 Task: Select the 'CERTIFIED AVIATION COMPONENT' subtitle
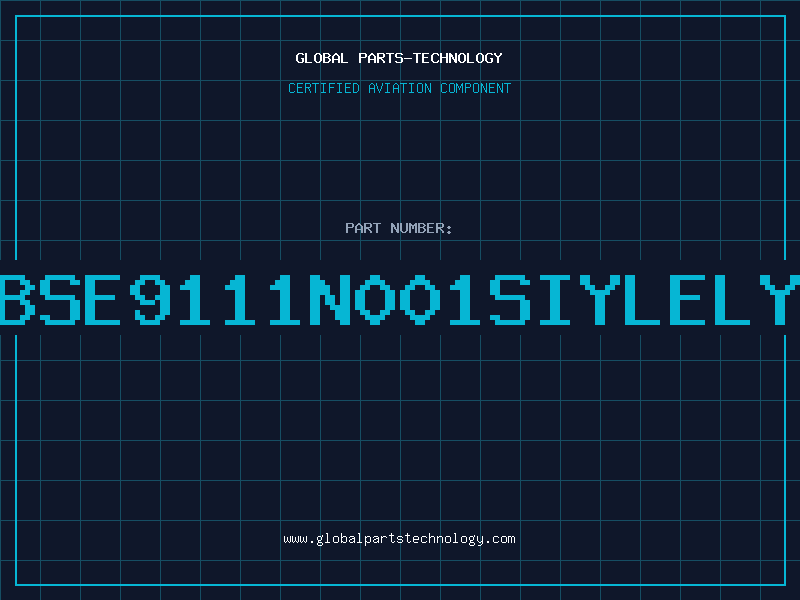tap(399, 88)
